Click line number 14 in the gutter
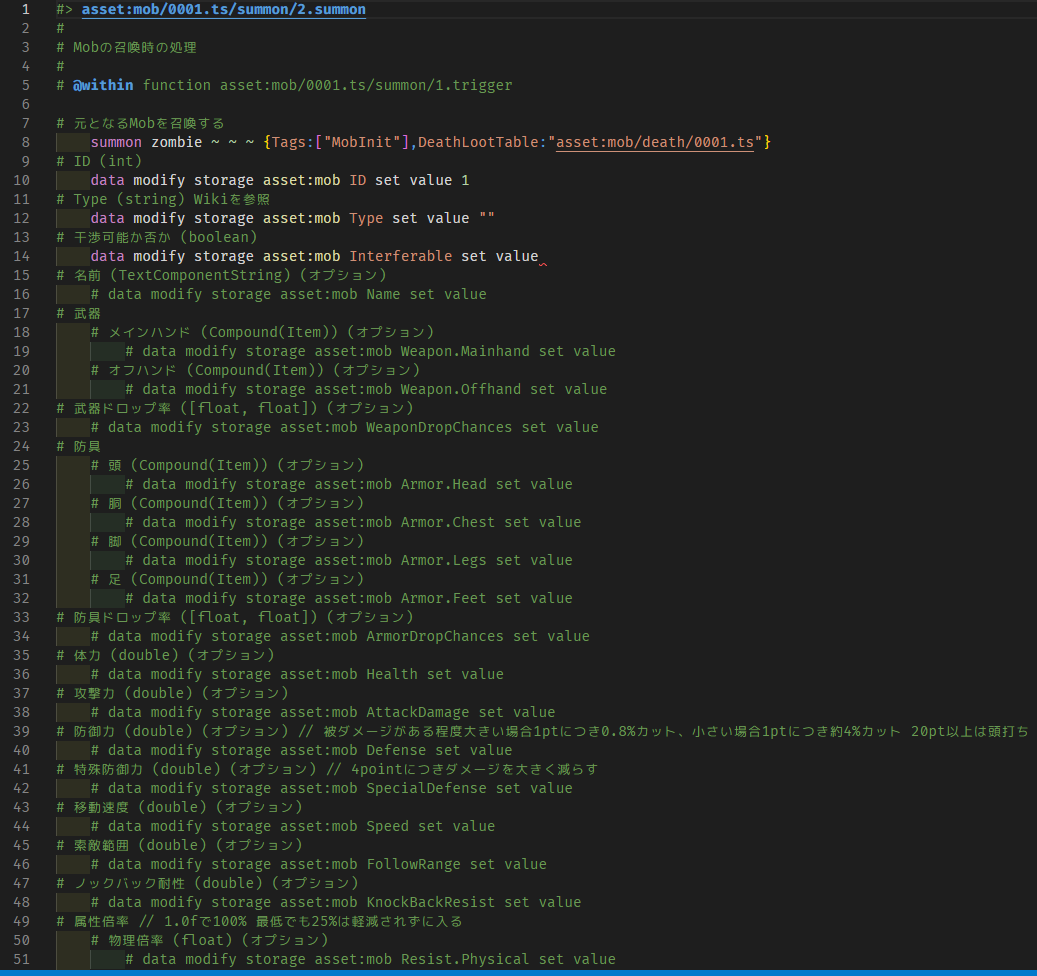 point(22,257)
